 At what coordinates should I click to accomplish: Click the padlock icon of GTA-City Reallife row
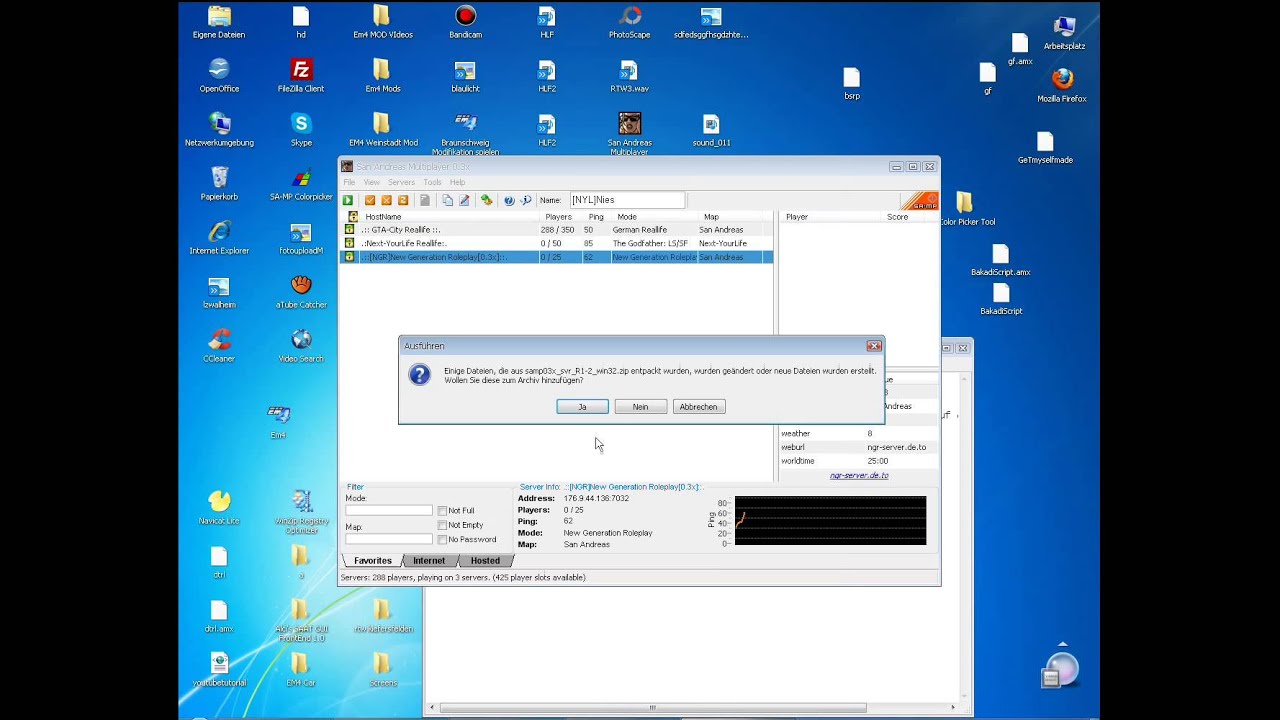349,230
